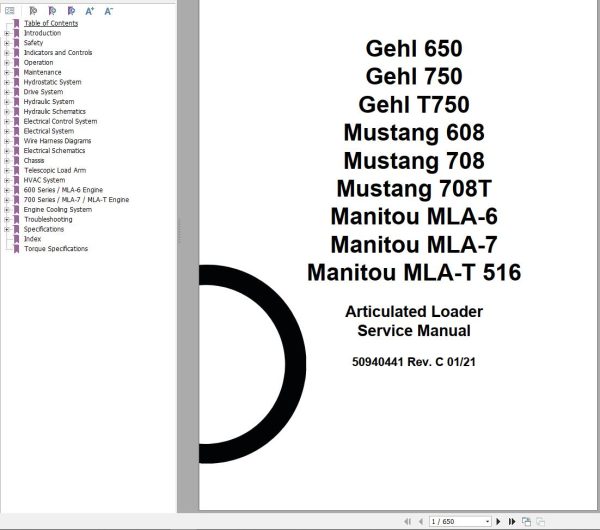Select the Torque Specifications bookmark
The width and height of the screenshot is (600, 530).
pyautogui.click(x=56, y=249)
